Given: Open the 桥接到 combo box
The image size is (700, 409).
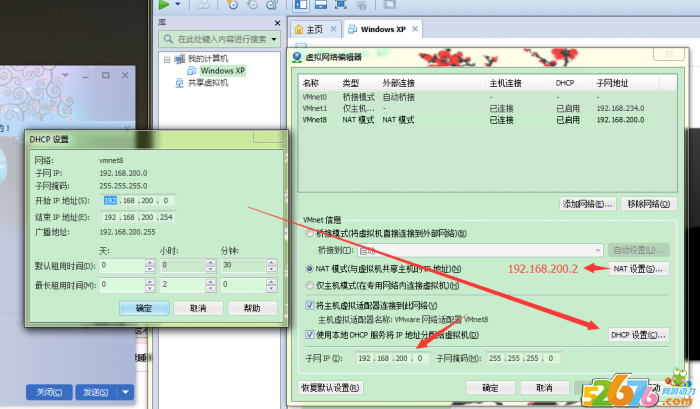Looking at the screenshot, I should coord(480,250).
